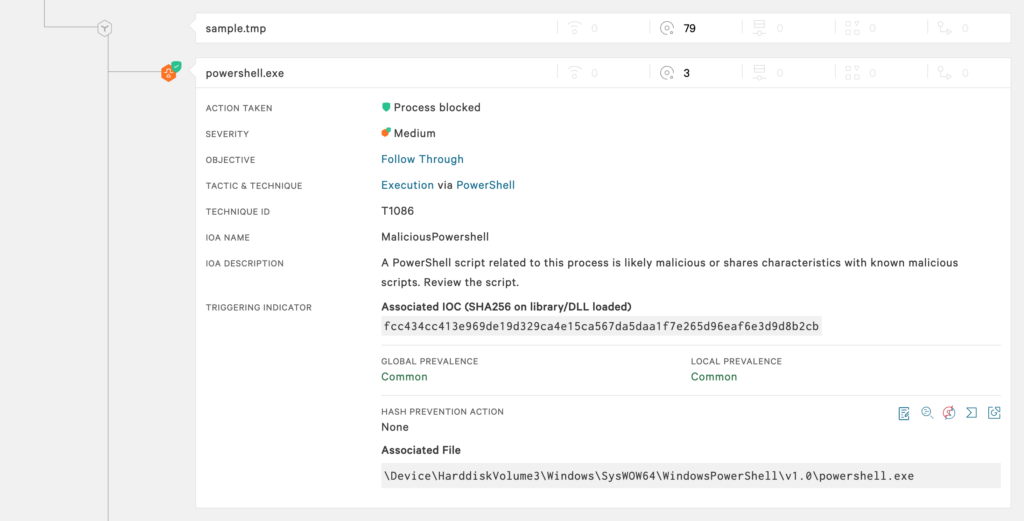Click the edit hash policy notepad icon
This screenshot has width=1024, height=521.
click(x=904, y=413)
